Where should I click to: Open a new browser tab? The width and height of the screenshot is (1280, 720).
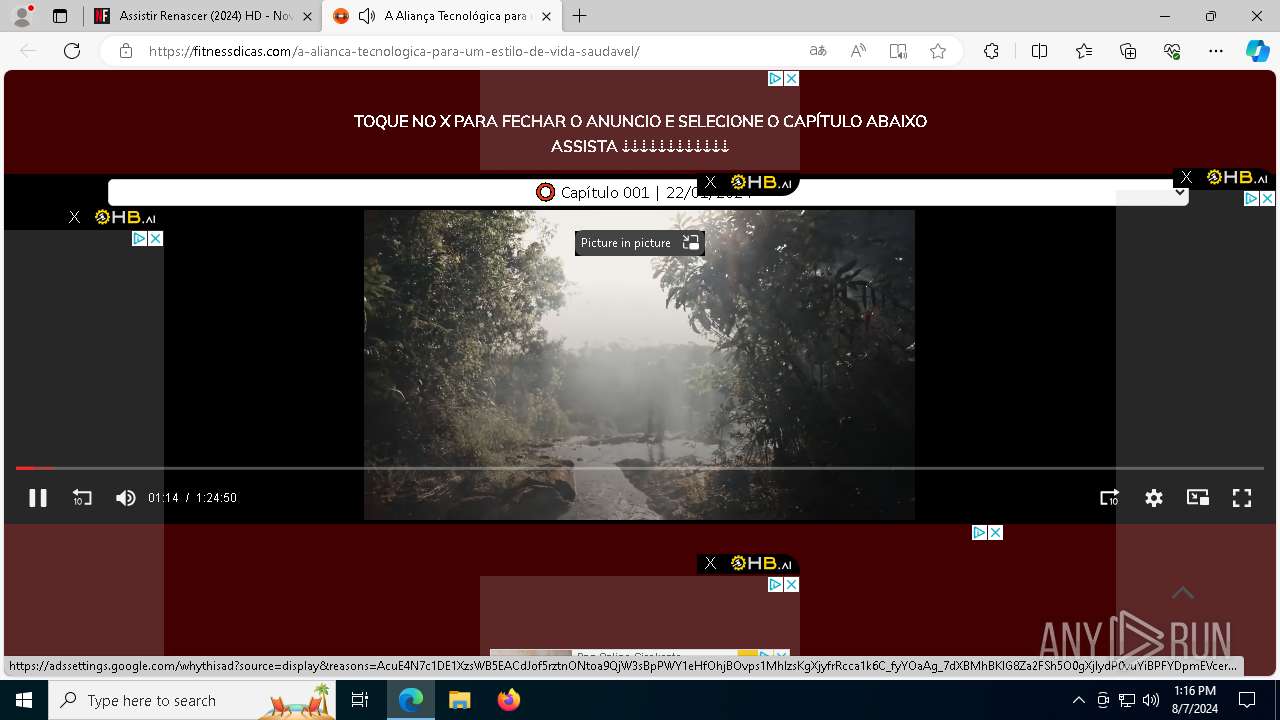[x=580, y=16]
